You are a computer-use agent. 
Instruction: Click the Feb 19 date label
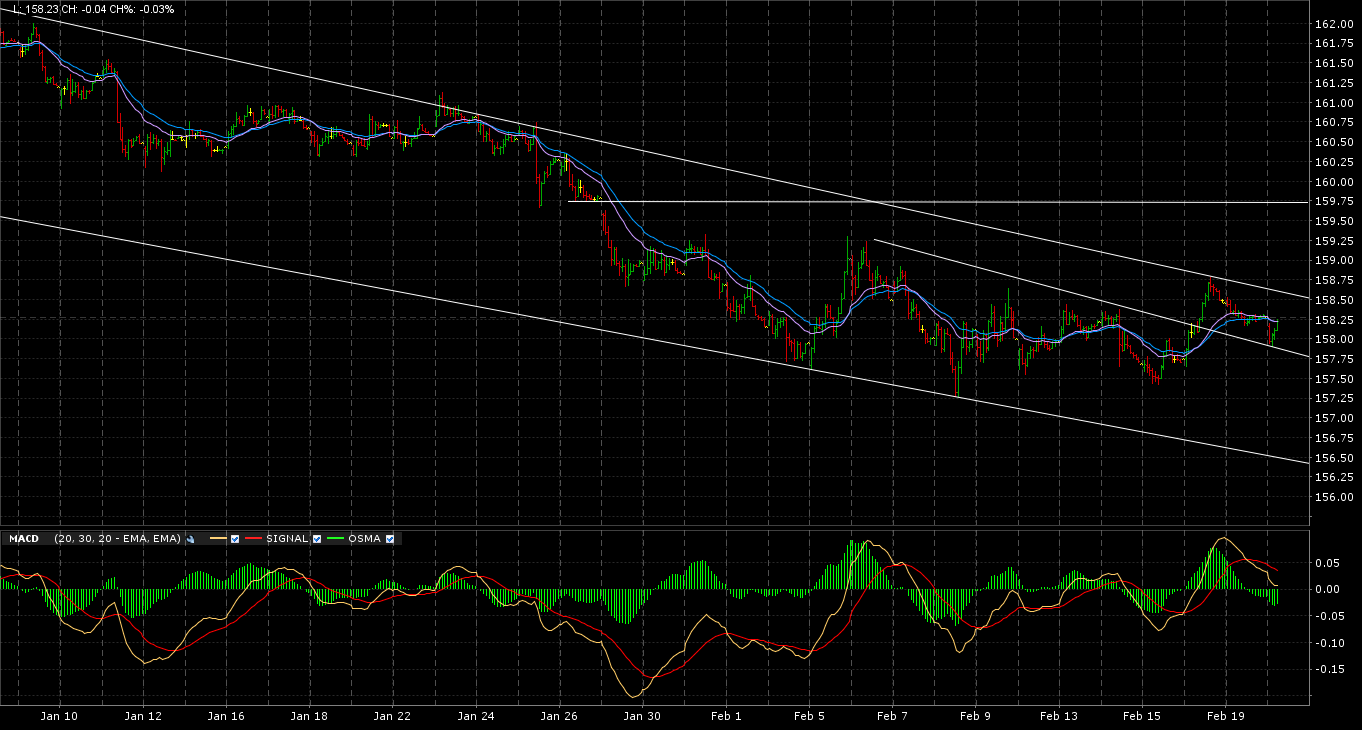click(x=1224, y=716)
